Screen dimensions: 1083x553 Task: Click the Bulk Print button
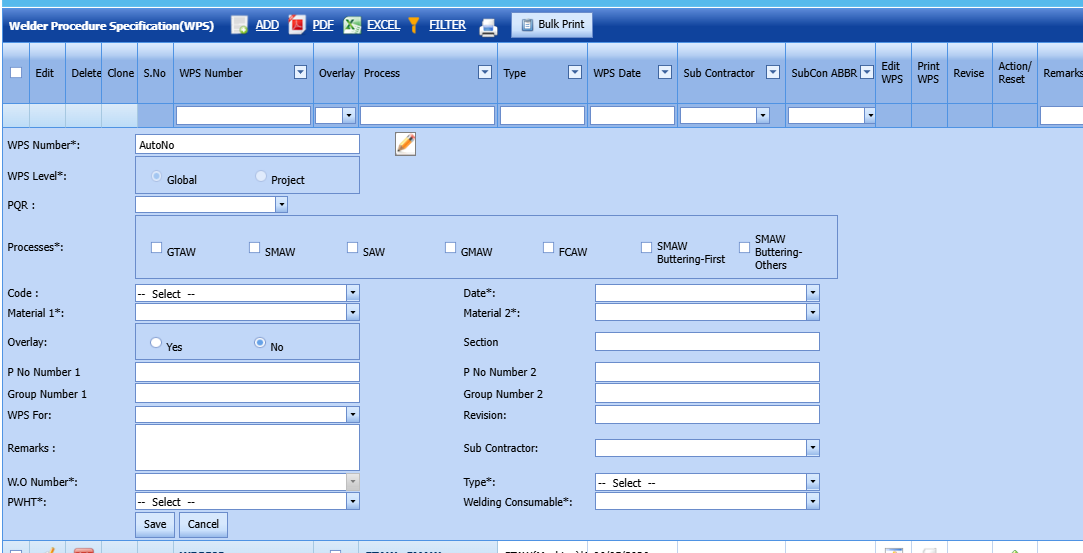click(x=552, y=25)
